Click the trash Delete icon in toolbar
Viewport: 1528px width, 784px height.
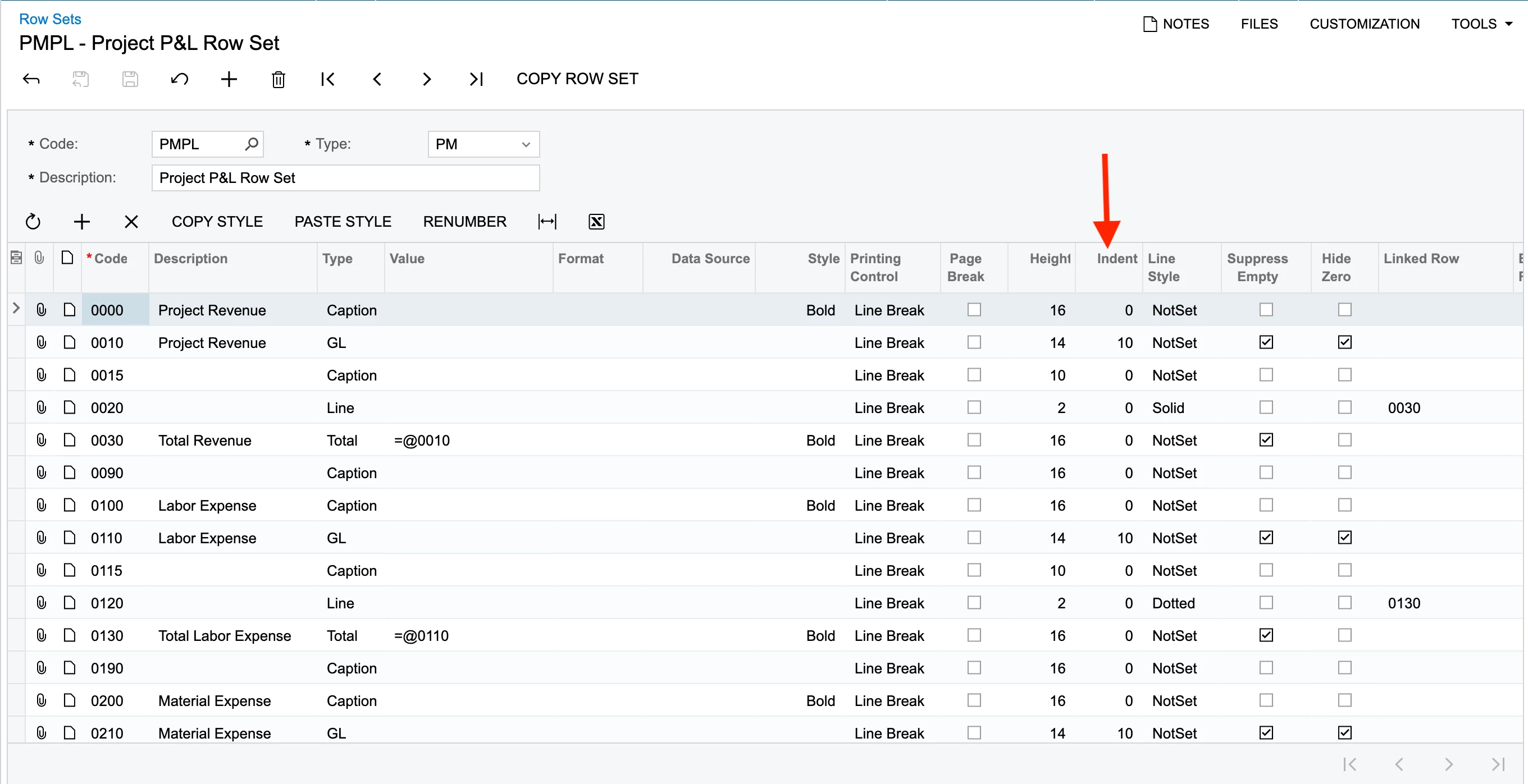point(278,79)
